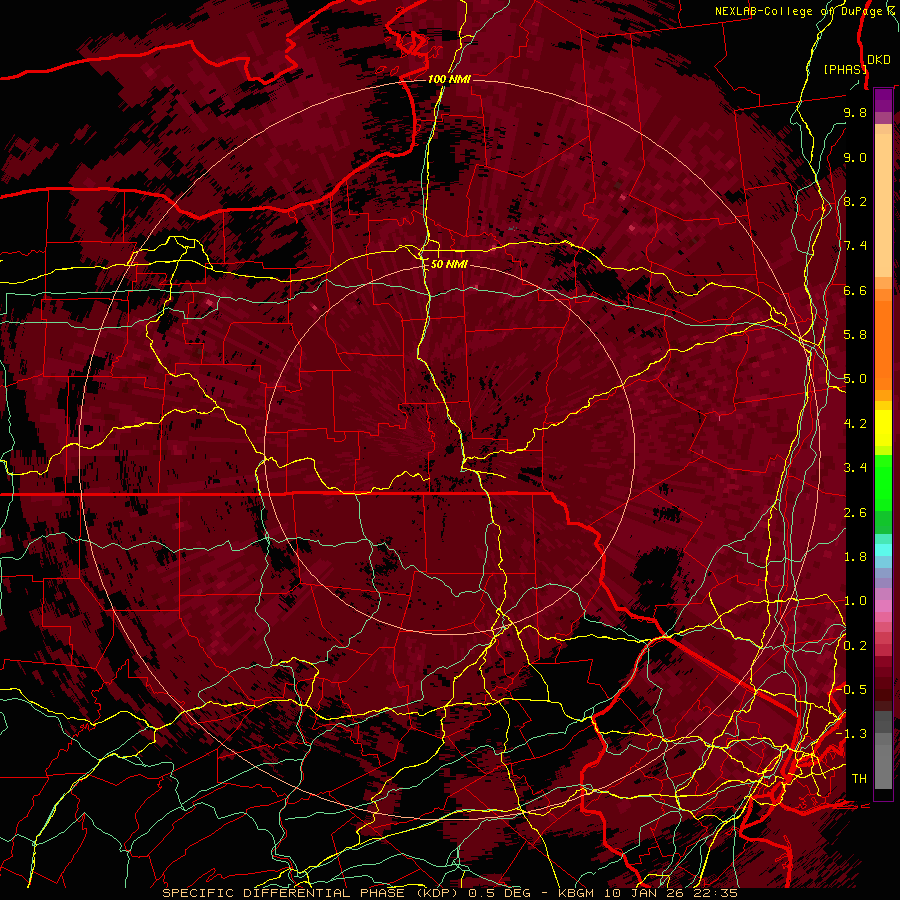Click the 22:35 timestamp
900x900 pixels.
point(715,893)
